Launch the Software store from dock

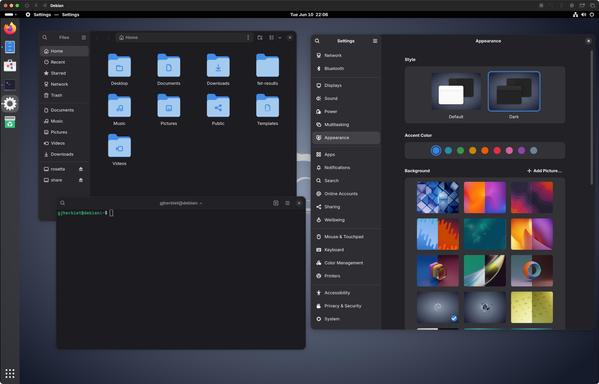10,66
